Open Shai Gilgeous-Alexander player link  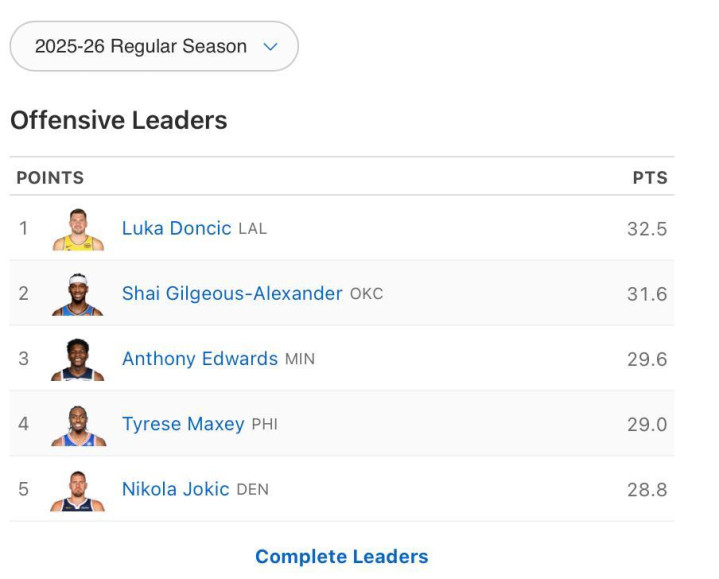click(x=232, y=294)
